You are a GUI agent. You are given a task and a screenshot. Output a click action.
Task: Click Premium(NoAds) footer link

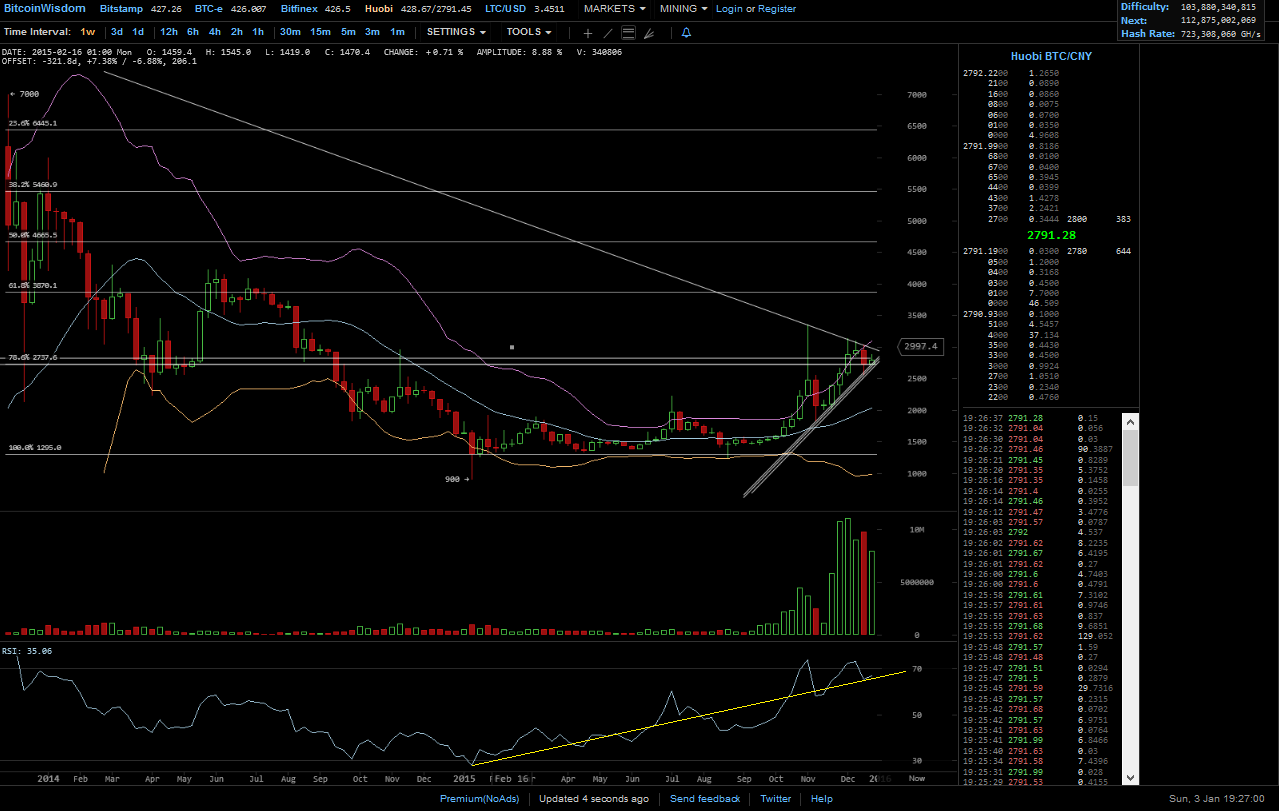[x=479, y=799]
